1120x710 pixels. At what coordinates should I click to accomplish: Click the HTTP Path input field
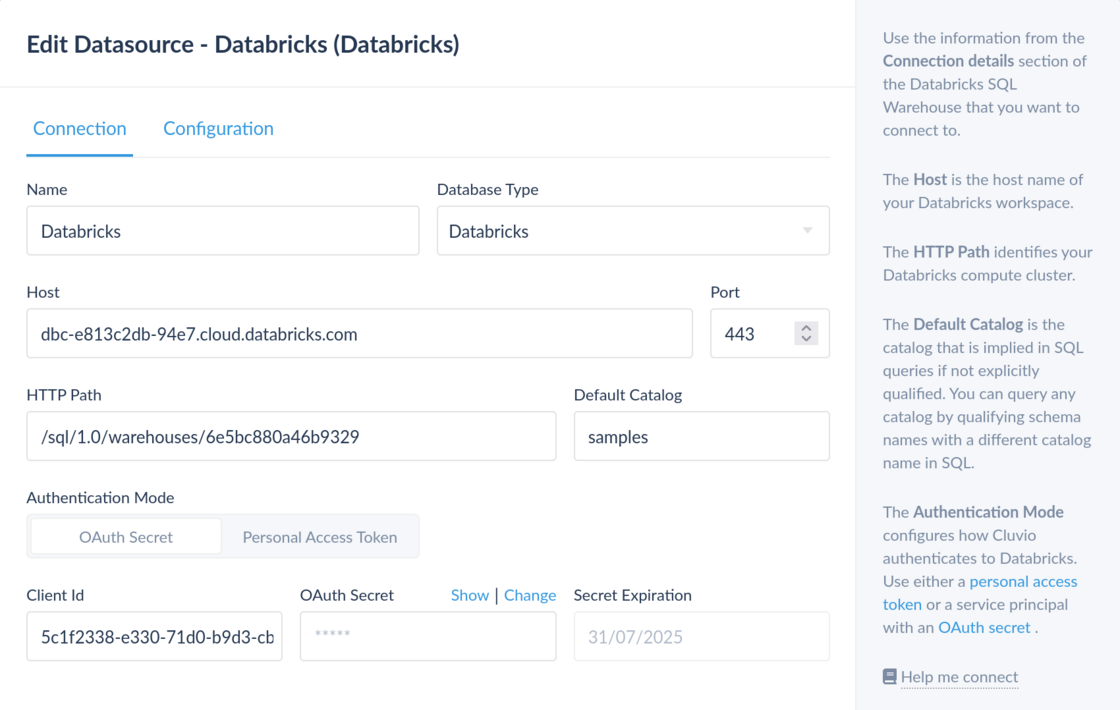click(x=291, y=436)
